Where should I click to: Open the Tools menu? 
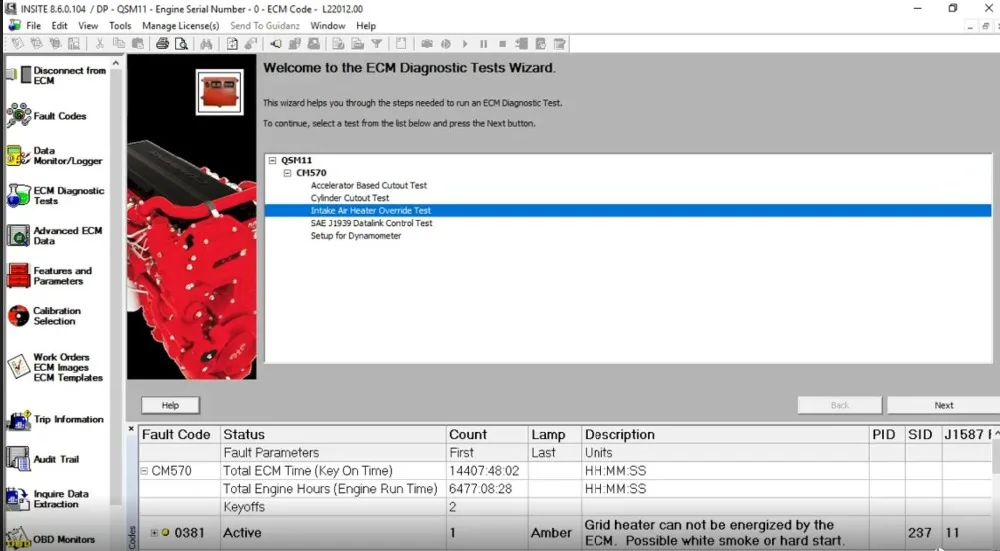(120, 26)
